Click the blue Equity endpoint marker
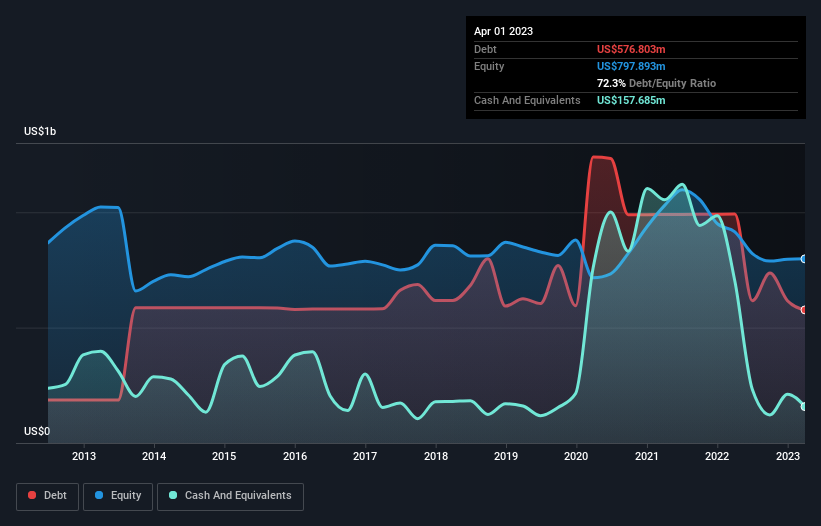The width and height of the screenshot is (821, 526). (x=804, y=259)
